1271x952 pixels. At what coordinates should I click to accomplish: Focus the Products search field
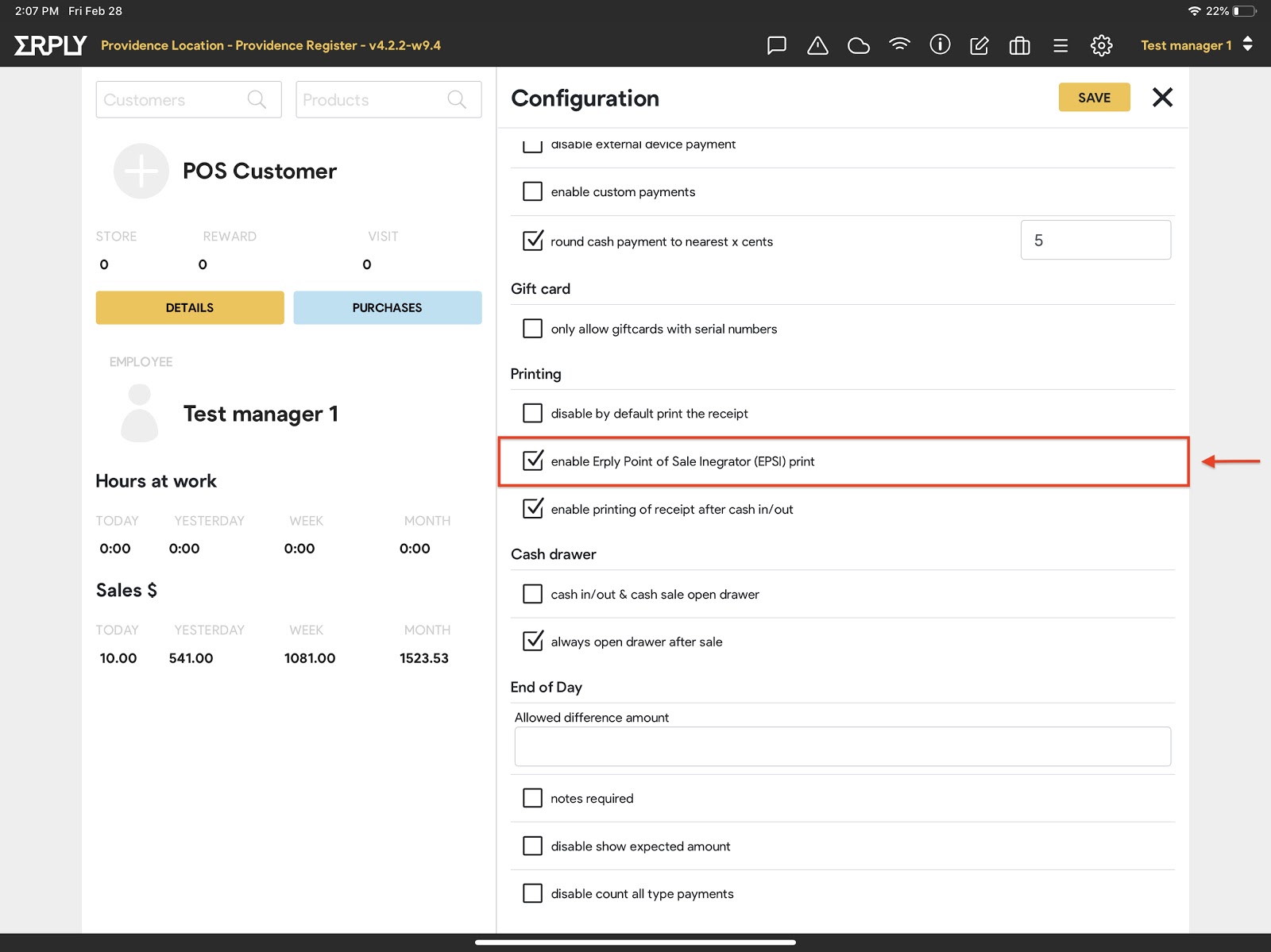[388, 99]
